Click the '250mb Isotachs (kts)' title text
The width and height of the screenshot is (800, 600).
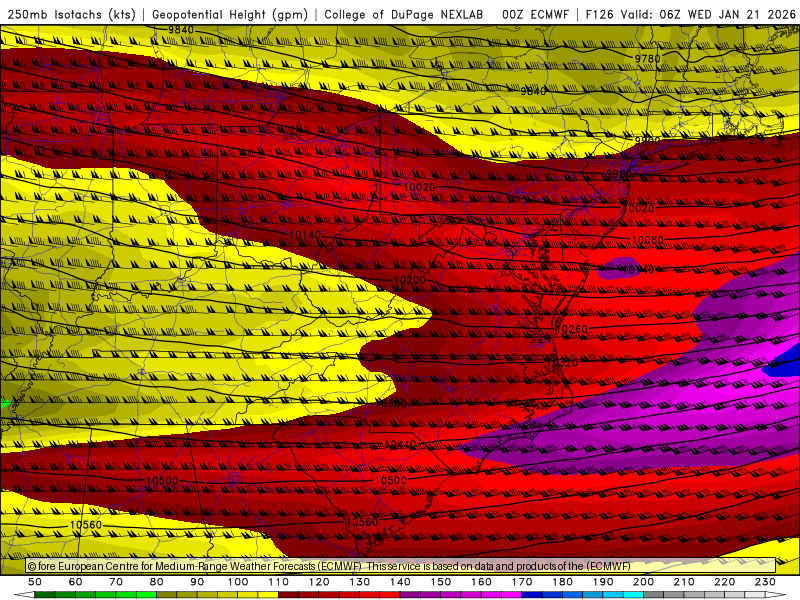click(71, 15)
